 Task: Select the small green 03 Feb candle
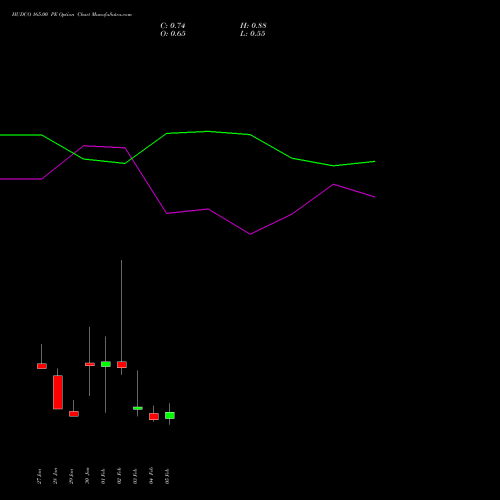coord(138,408)
